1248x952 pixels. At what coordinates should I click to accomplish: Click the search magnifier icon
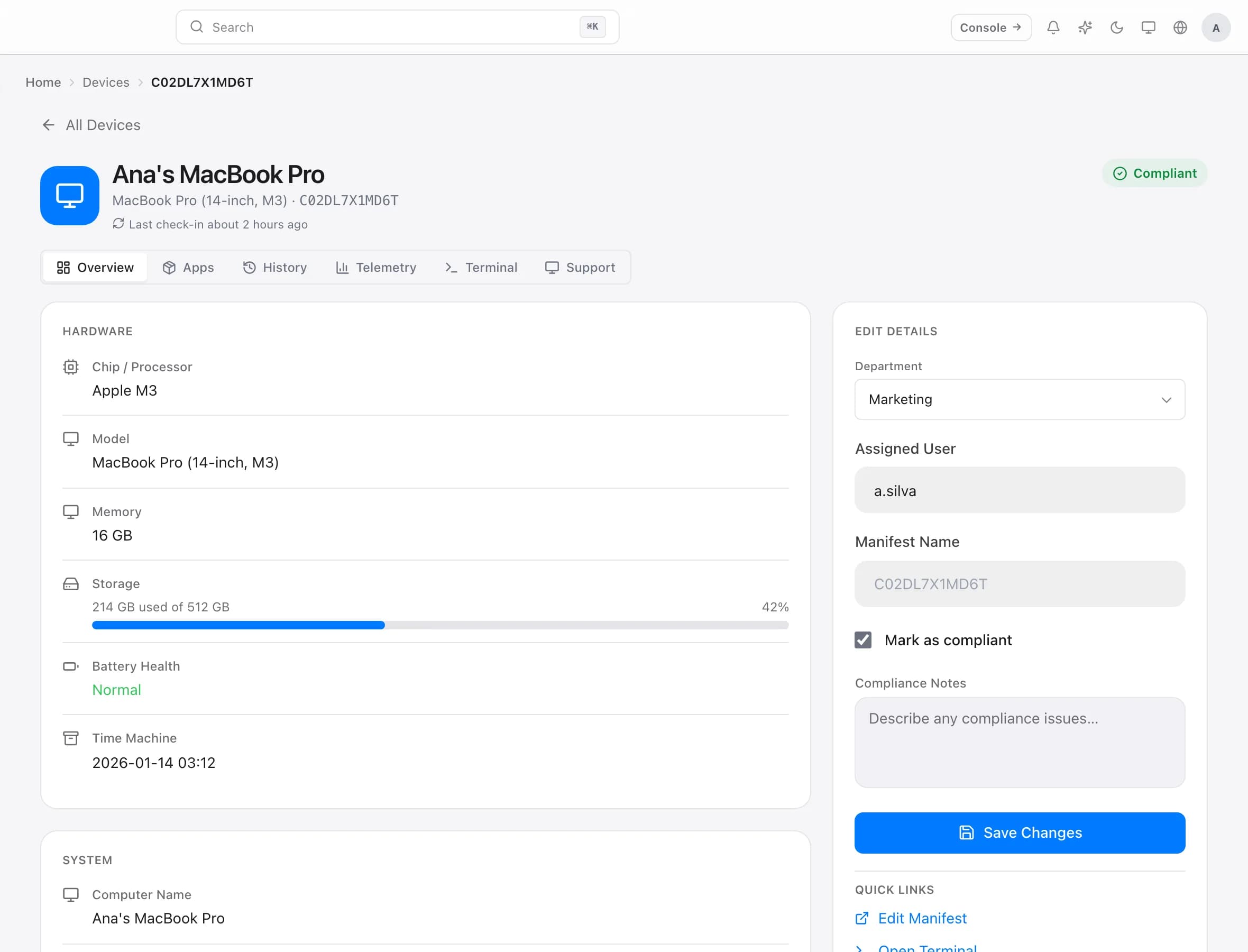click(197, 26)
